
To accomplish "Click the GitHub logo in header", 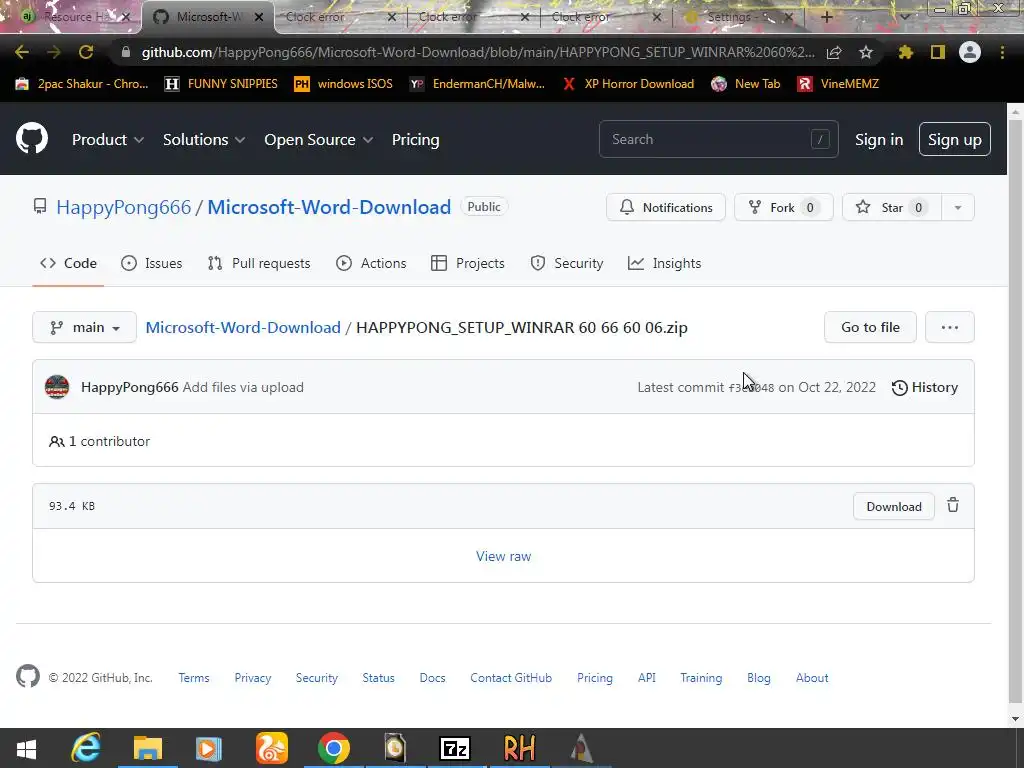I will (x=32, y=138).
